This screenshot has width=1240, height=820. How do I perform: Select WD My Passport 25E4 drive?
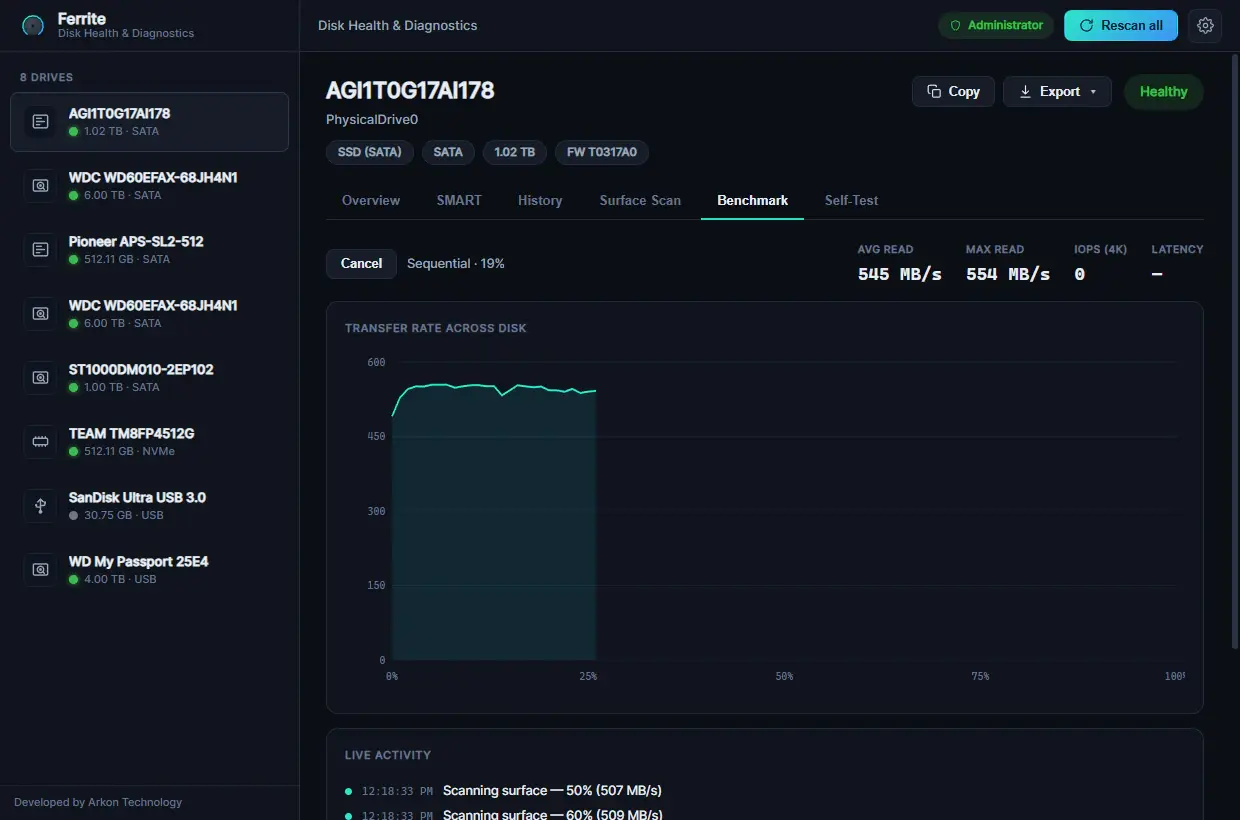[149, 570]
